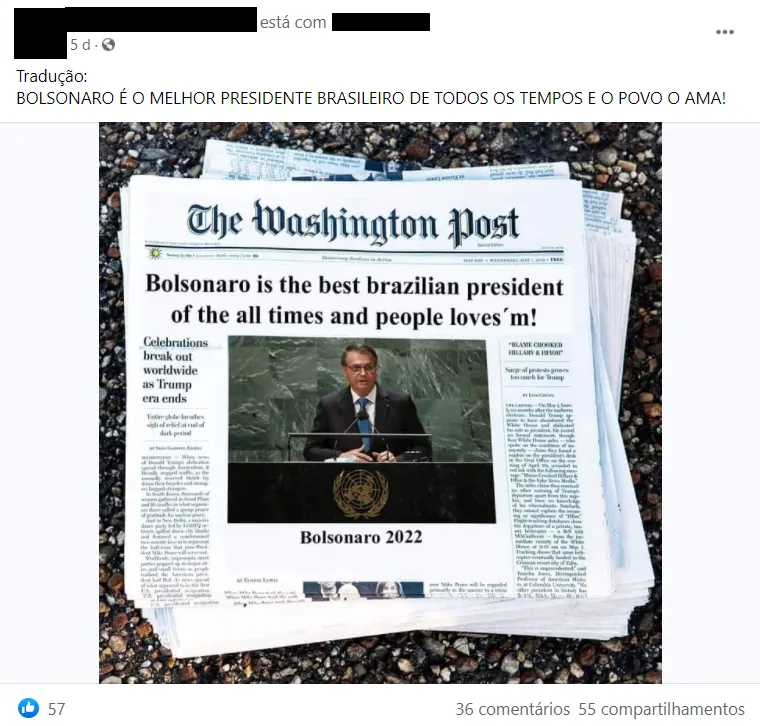Click the blue like reaction icon
This screenshot has height=726, width=760.
point(29,708)
